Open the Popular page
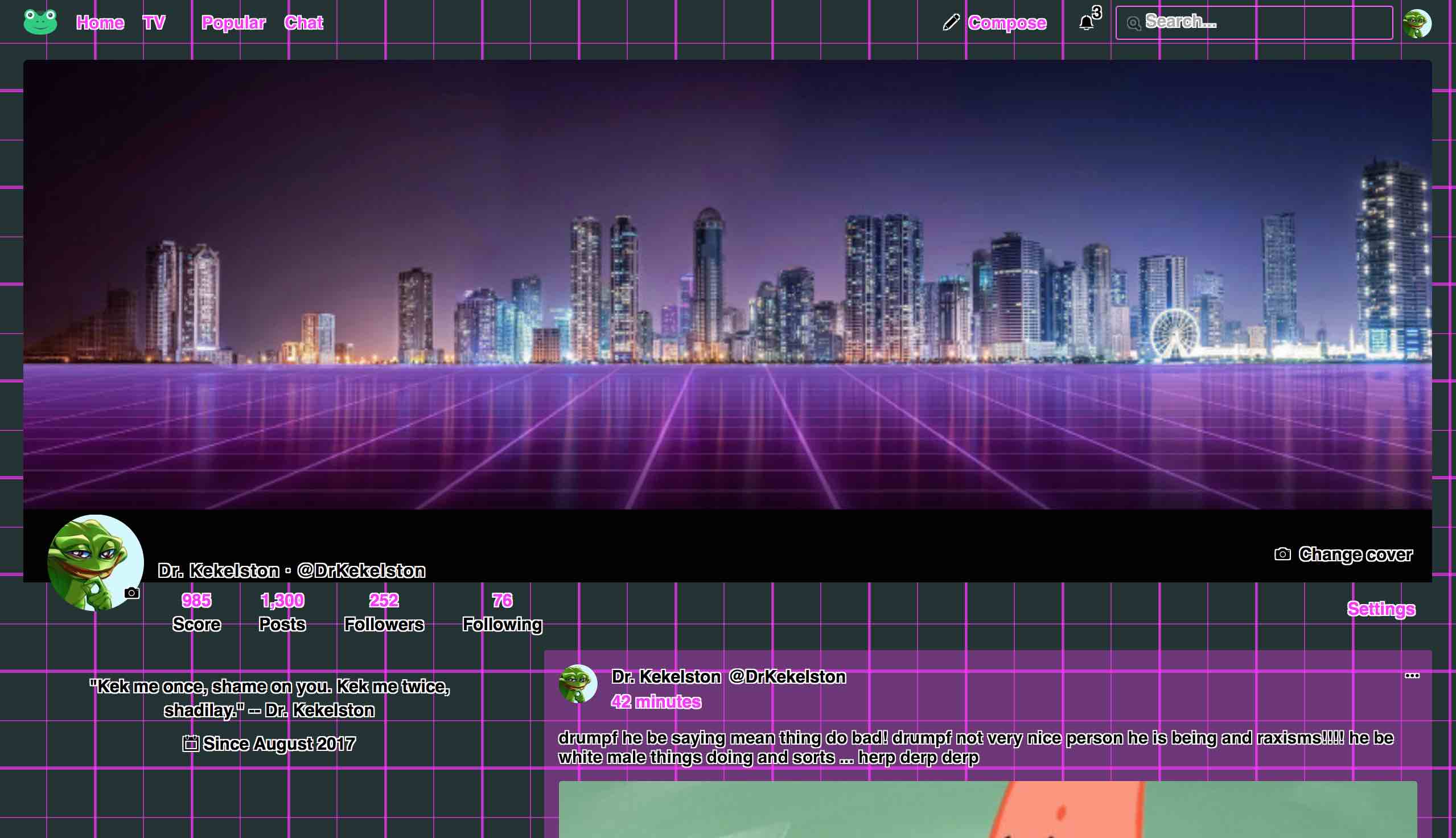The image size is (1456, 838). click(x=233, y=22)
